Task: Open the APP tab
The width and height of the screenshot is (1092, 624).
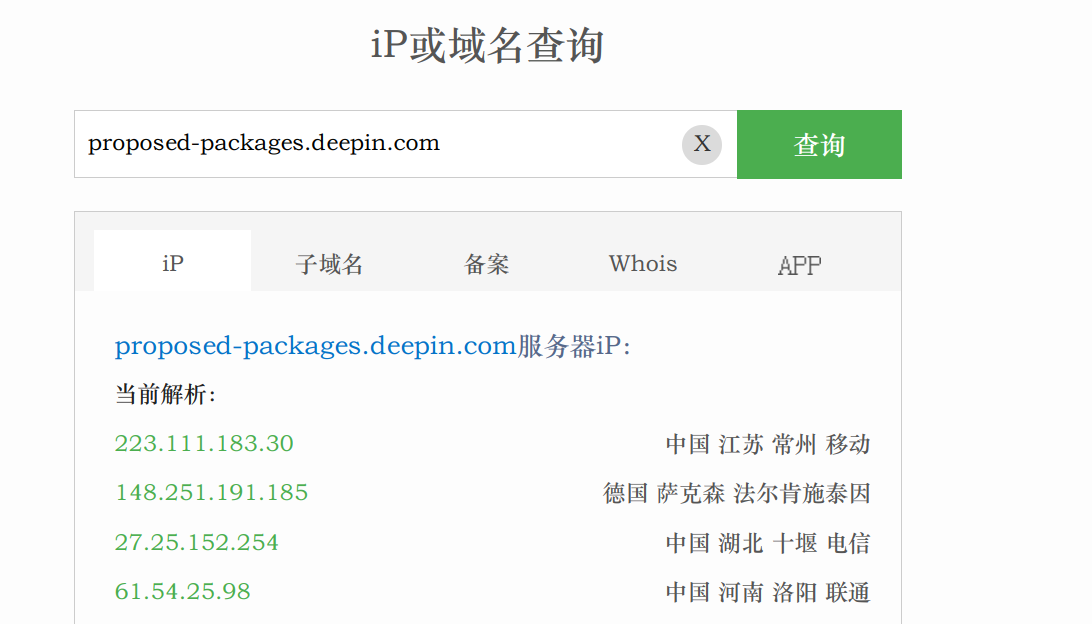Action: pyautogui.click(x=800, y=264)
